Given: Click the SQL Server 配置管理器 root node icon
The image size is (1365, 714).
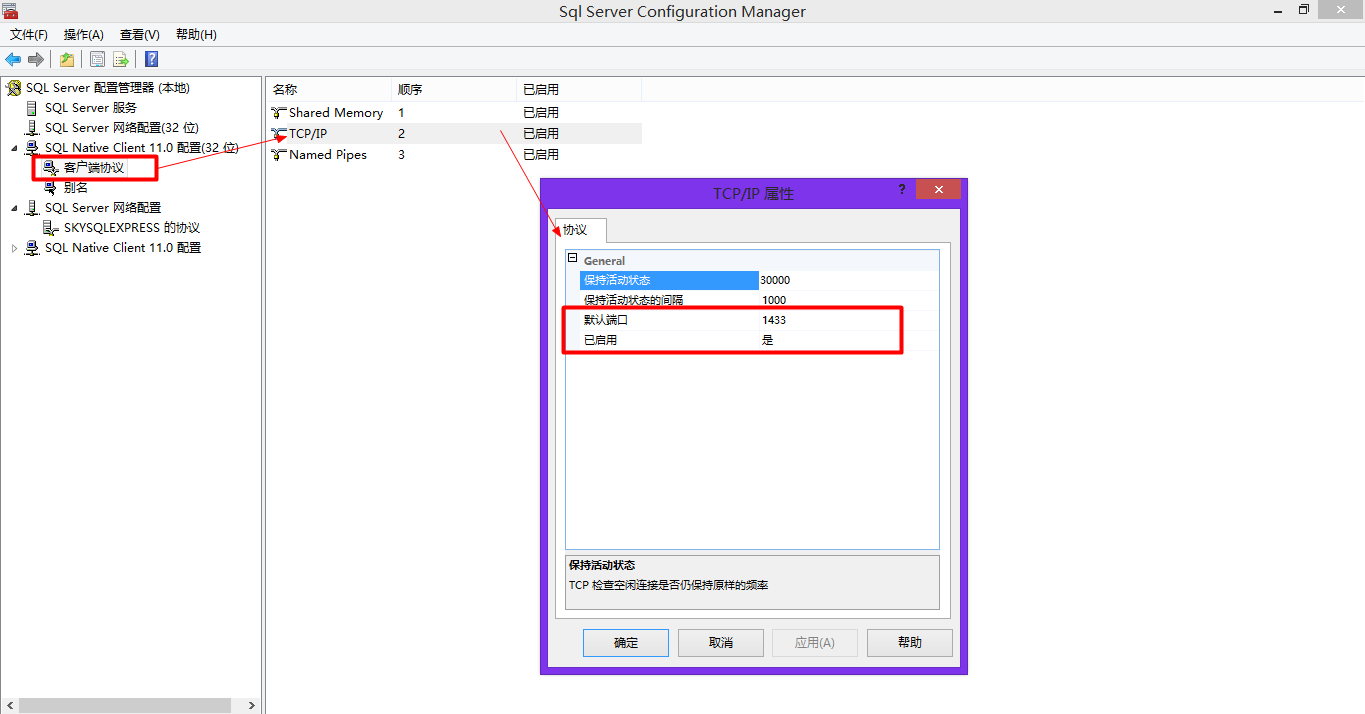Looking at the screenshot, I should click(14, 88).
